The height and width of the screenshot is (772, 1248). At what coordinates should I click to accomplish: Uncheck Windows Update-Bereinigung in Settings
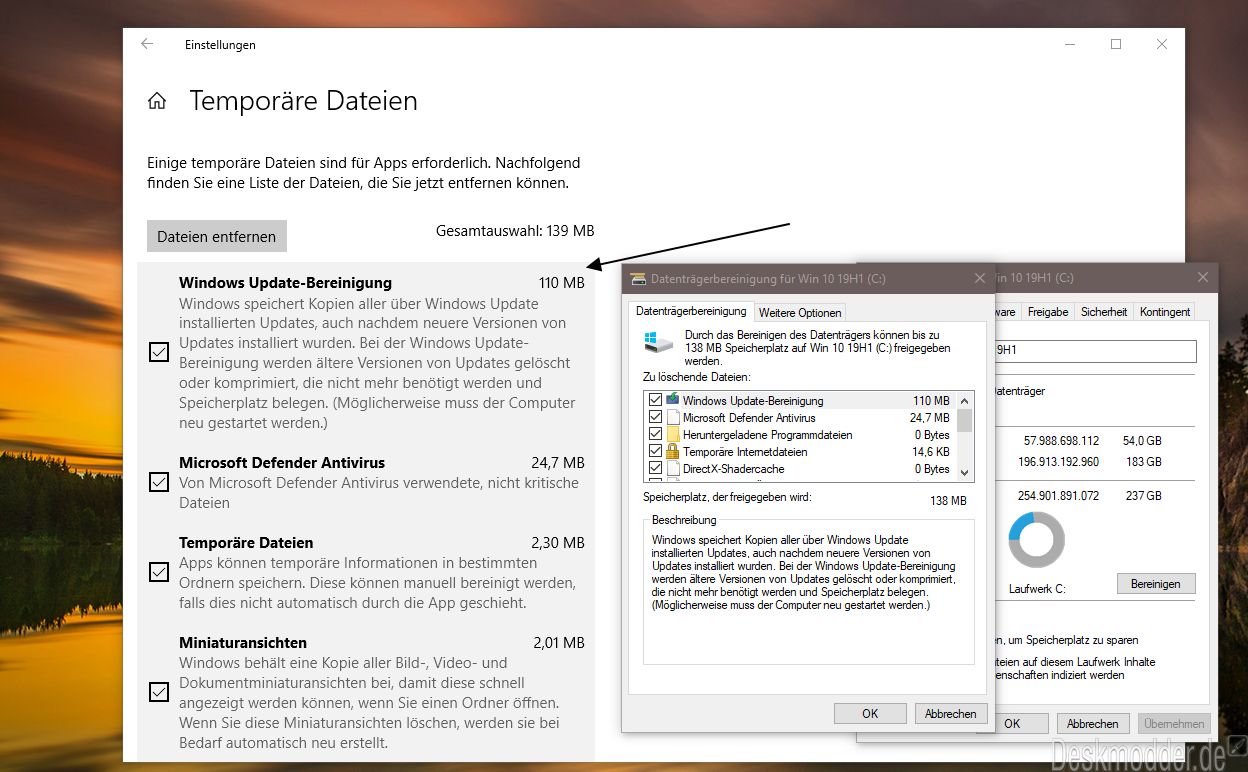tap(158, 352)
